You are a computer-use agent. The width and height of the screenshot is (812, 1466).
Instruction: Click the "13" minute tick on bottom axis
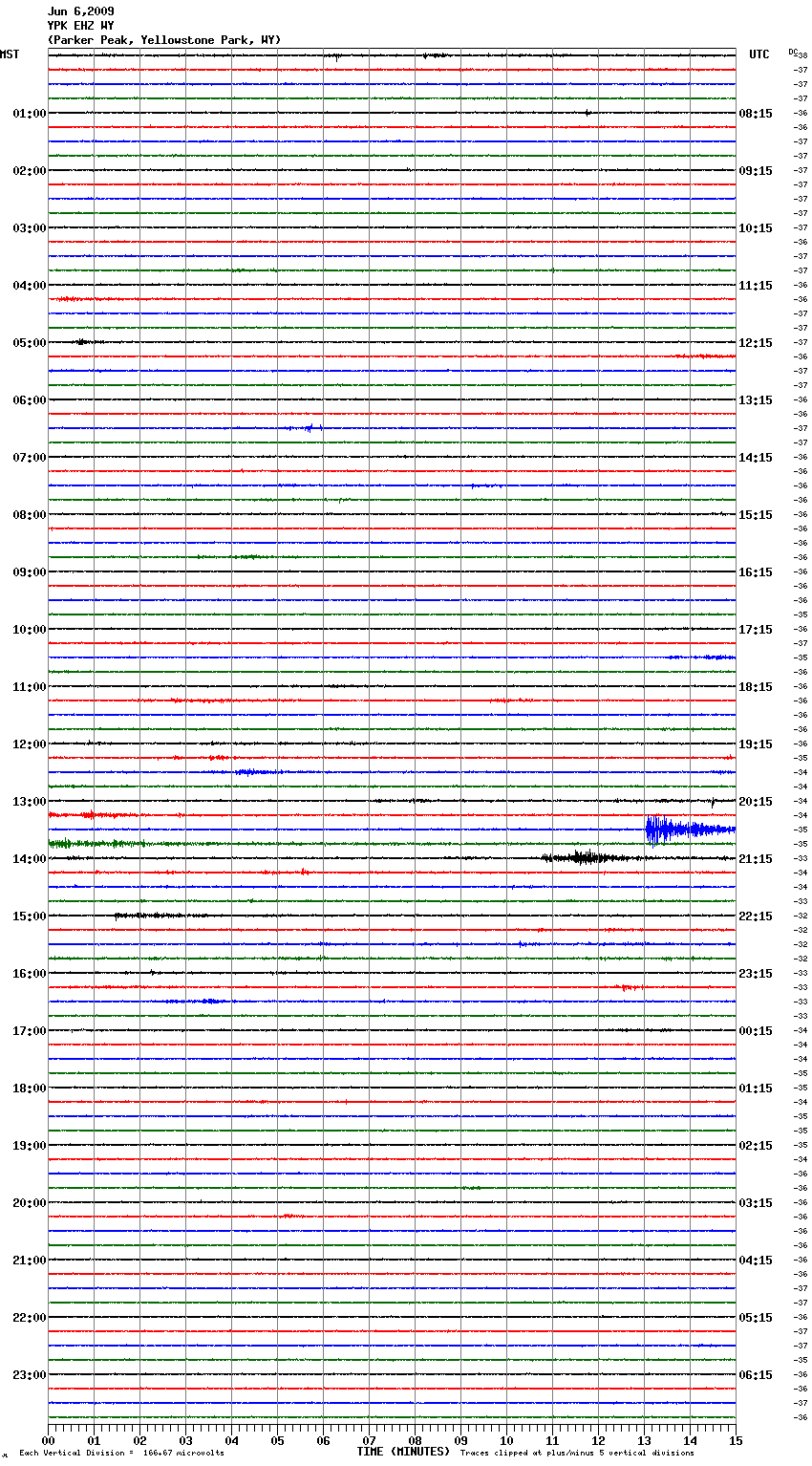[644, 1440]
